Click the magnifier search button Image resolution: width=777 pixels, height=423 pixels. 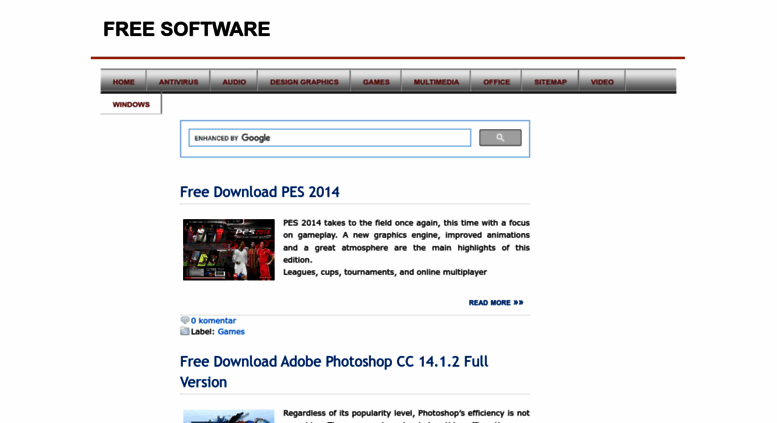pos(500,138)
